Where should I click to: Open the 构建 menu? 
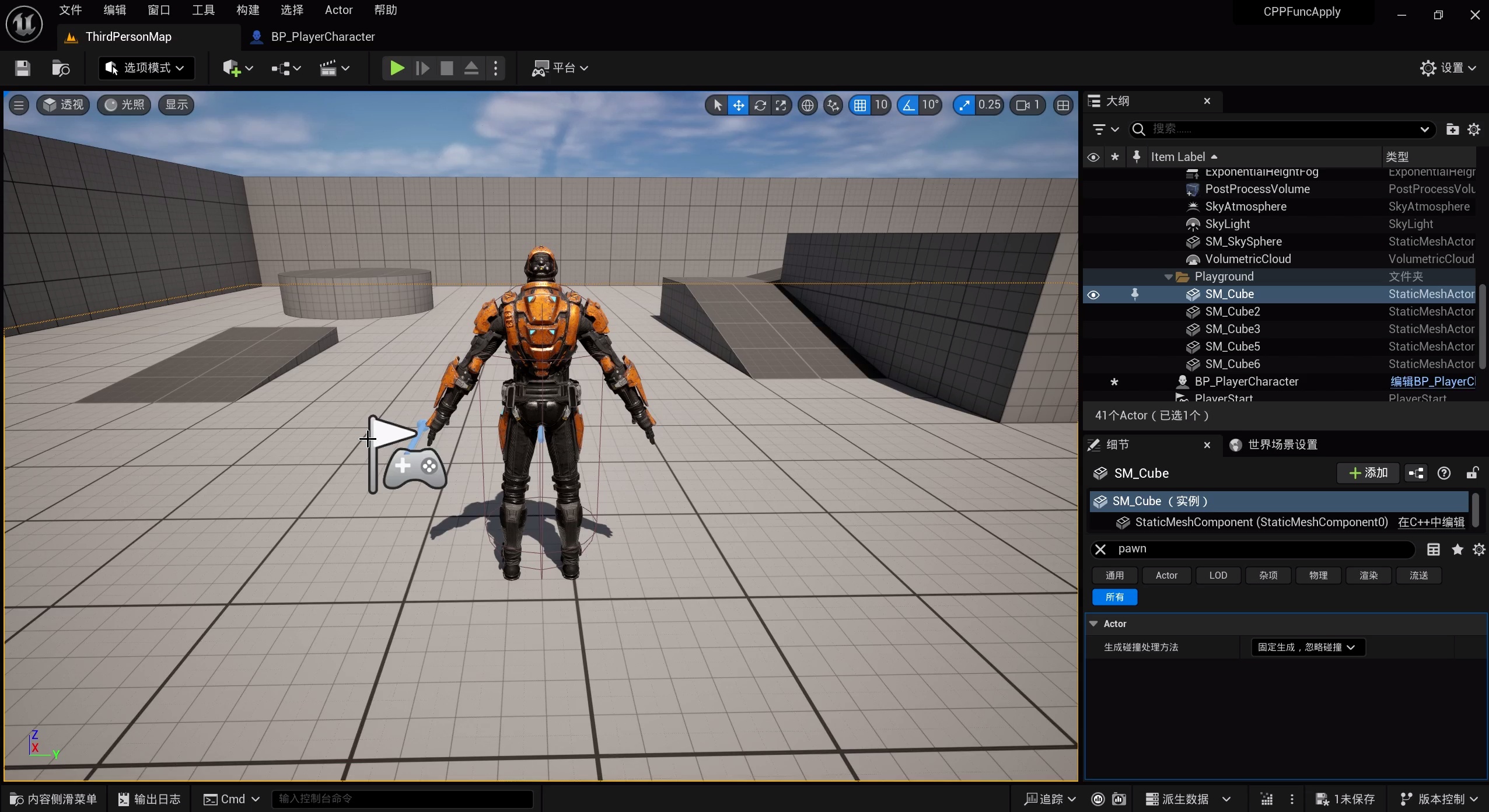tap(247, 10)
